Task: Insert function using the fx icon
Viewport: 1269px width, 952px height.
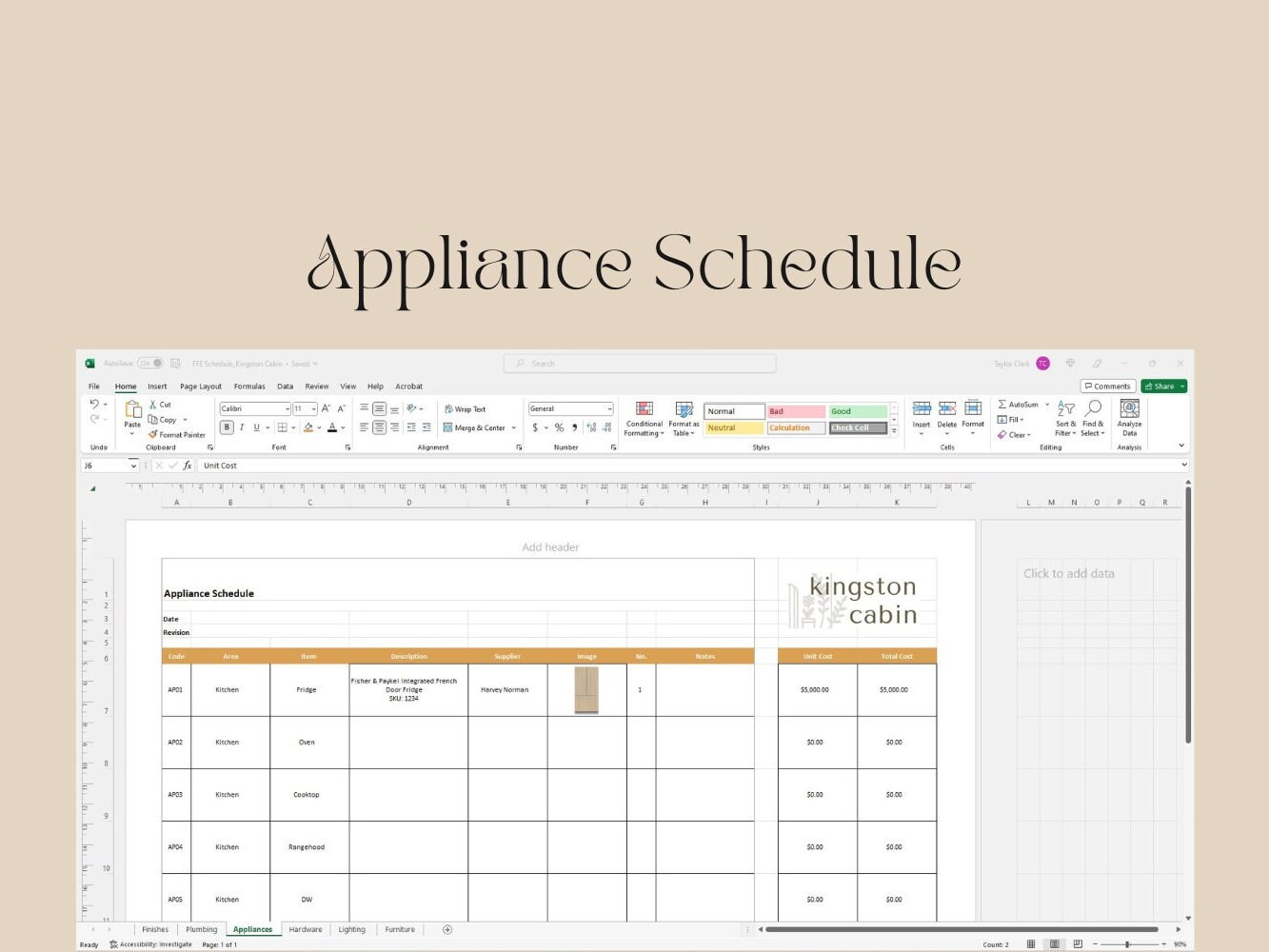Action: 188,466
